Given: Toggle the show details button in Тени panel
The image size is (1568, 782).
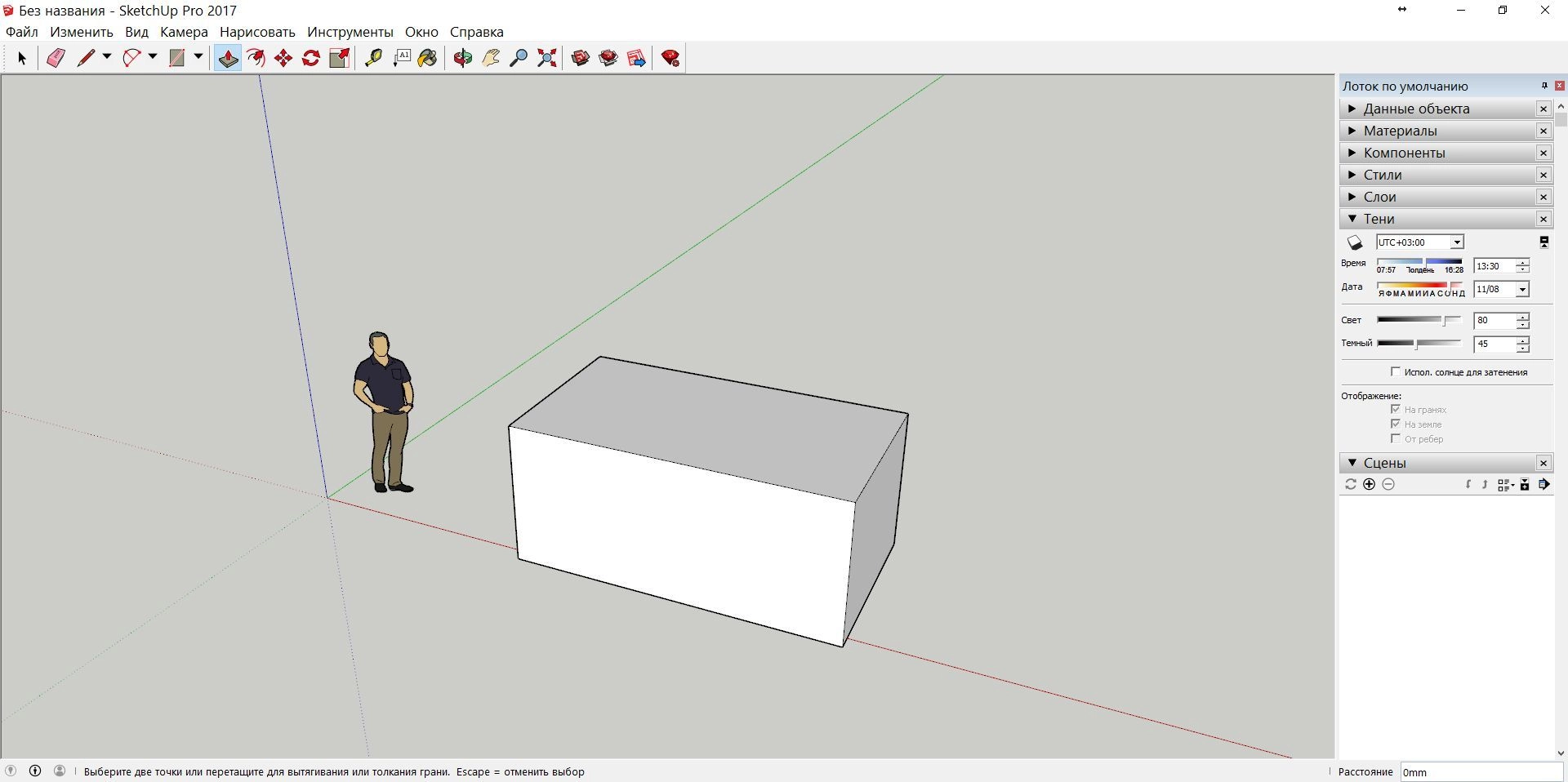Looking at the screenshot, I should [x=1544, y=242].
